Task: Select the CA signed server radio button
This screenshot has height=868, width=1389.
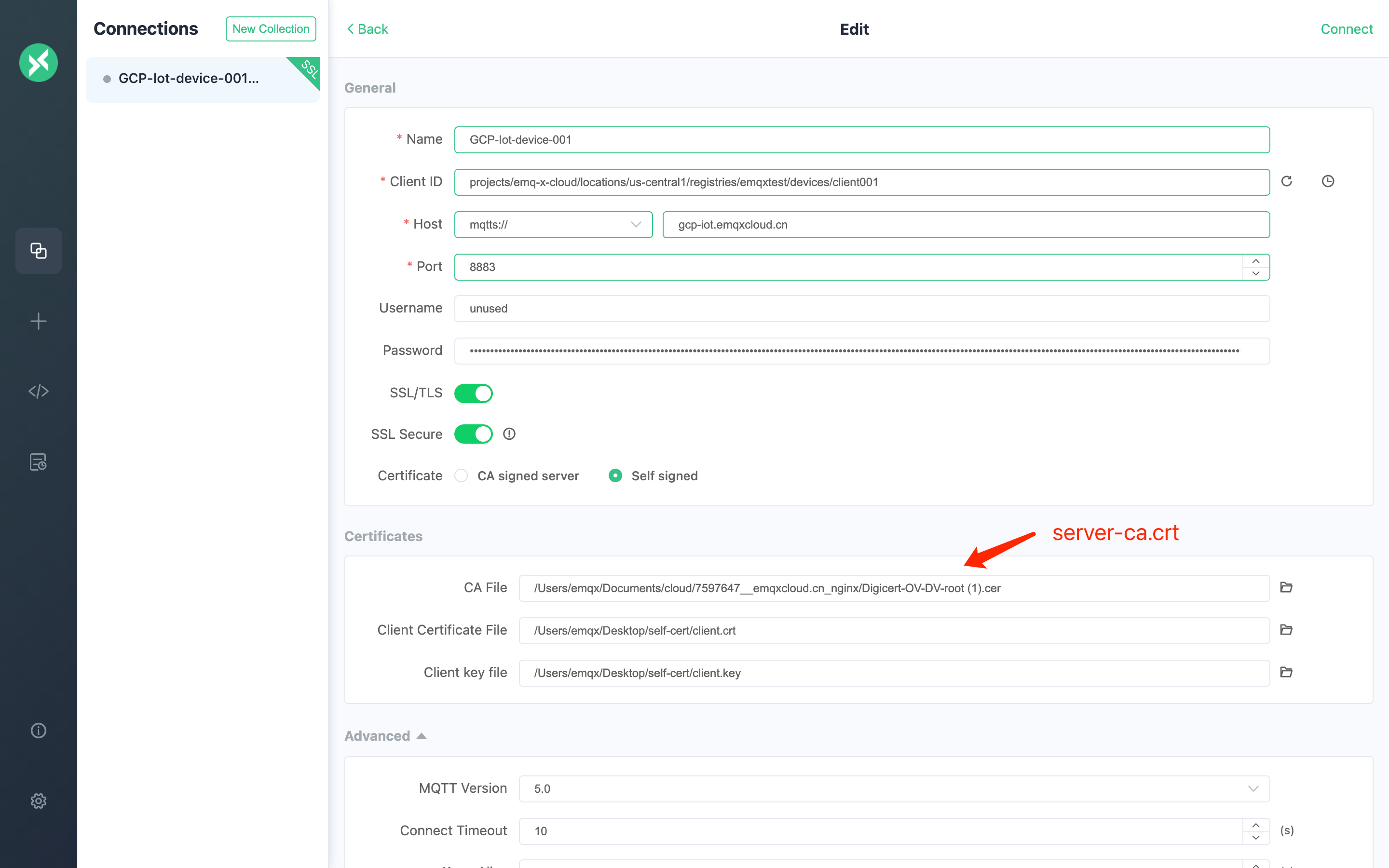Action: [462, 475]
